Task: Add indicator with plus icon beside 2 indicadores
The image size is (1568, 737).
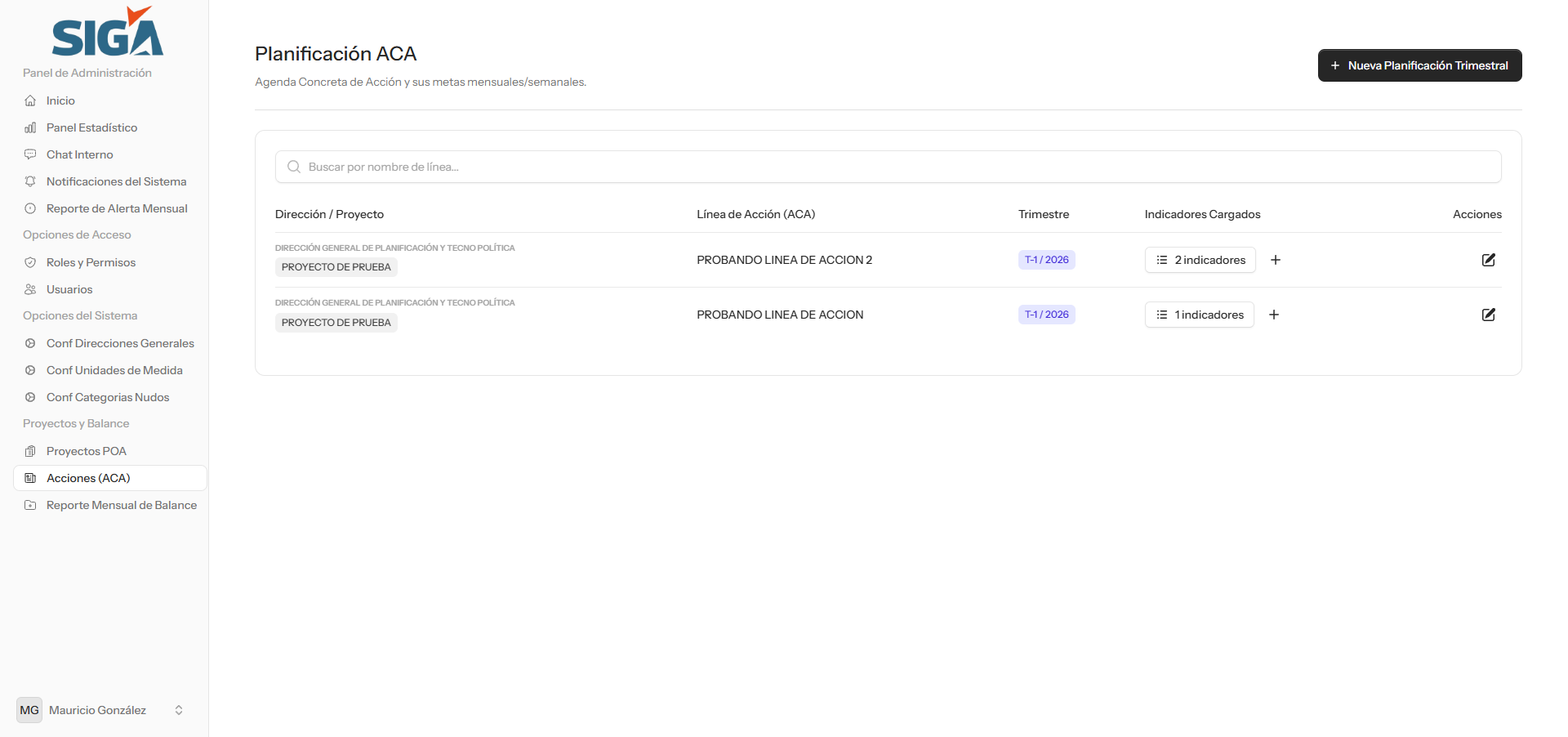Action: coord(1275,260)
